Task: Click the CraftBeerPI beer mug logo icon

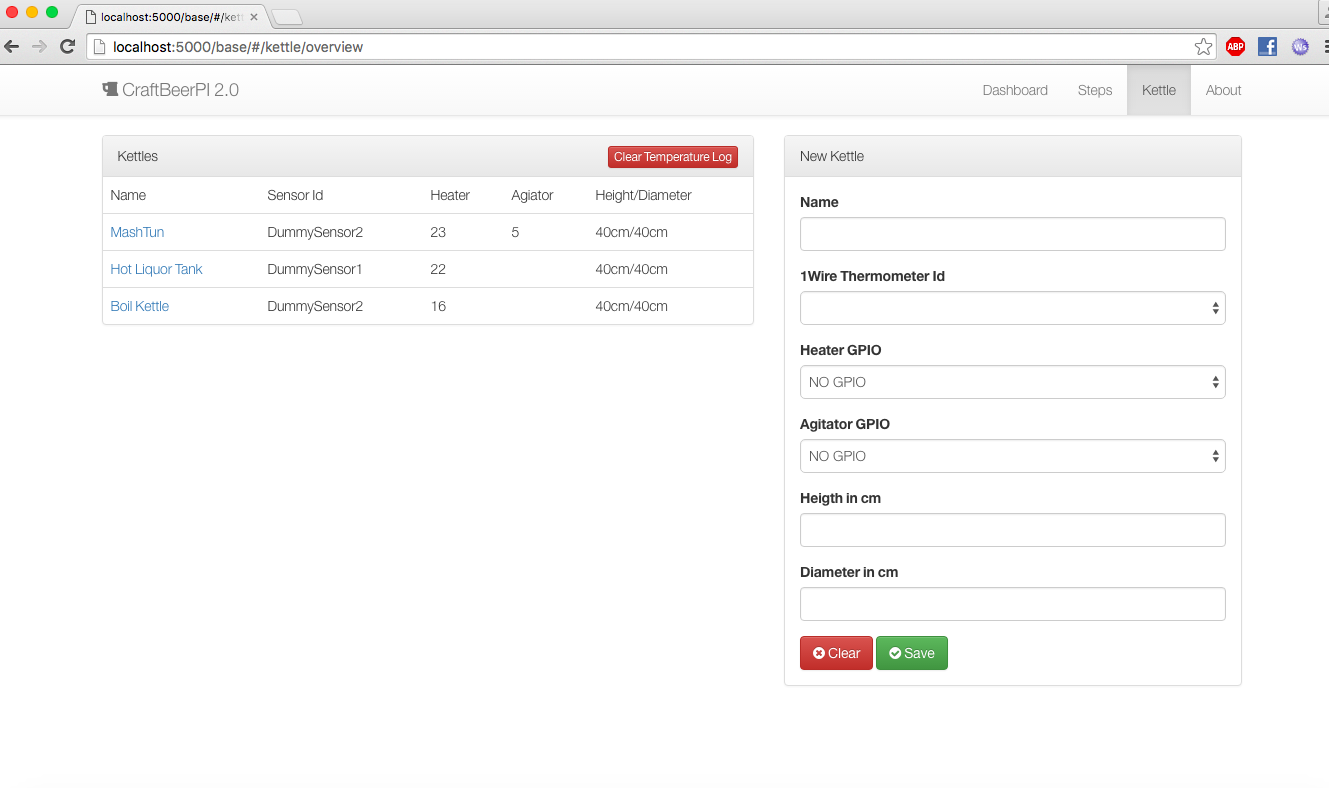Action: click(x=110, y=89)
